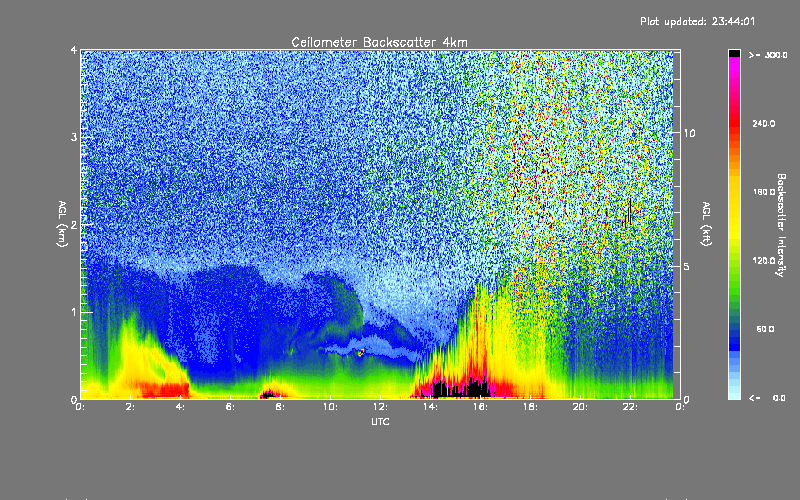Click the '4:' UTC tick label

tap(181, 407)
